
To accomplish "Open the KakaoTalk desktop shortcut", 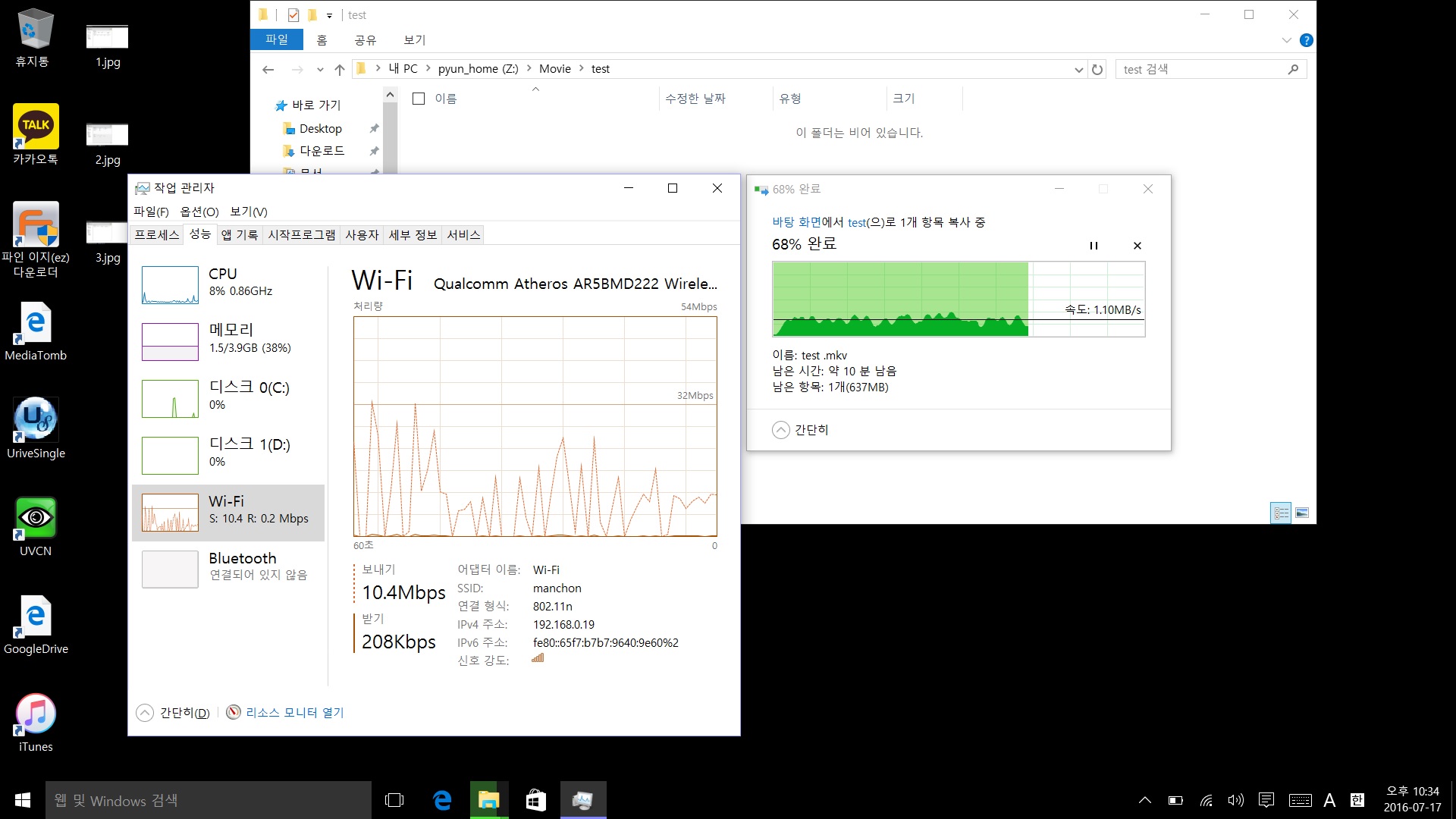I will pos(36,134).
